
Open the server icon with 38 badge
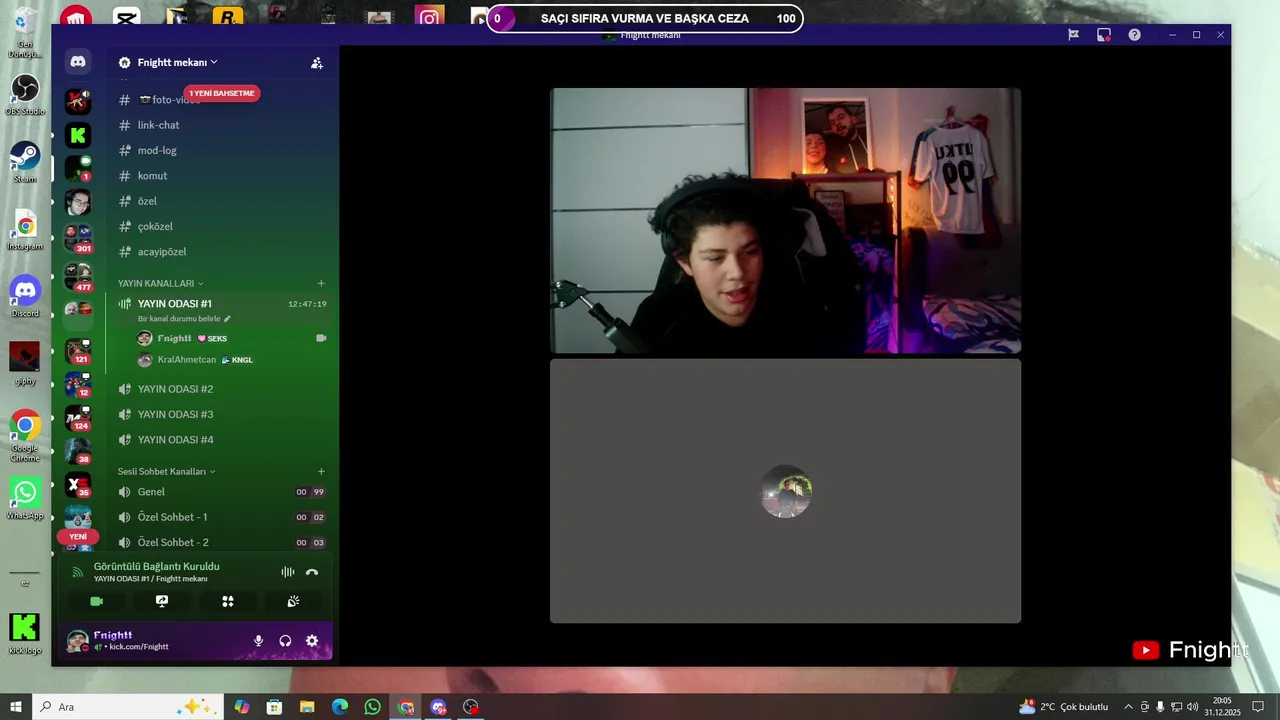pyautogui.click(x=78, y=451)
